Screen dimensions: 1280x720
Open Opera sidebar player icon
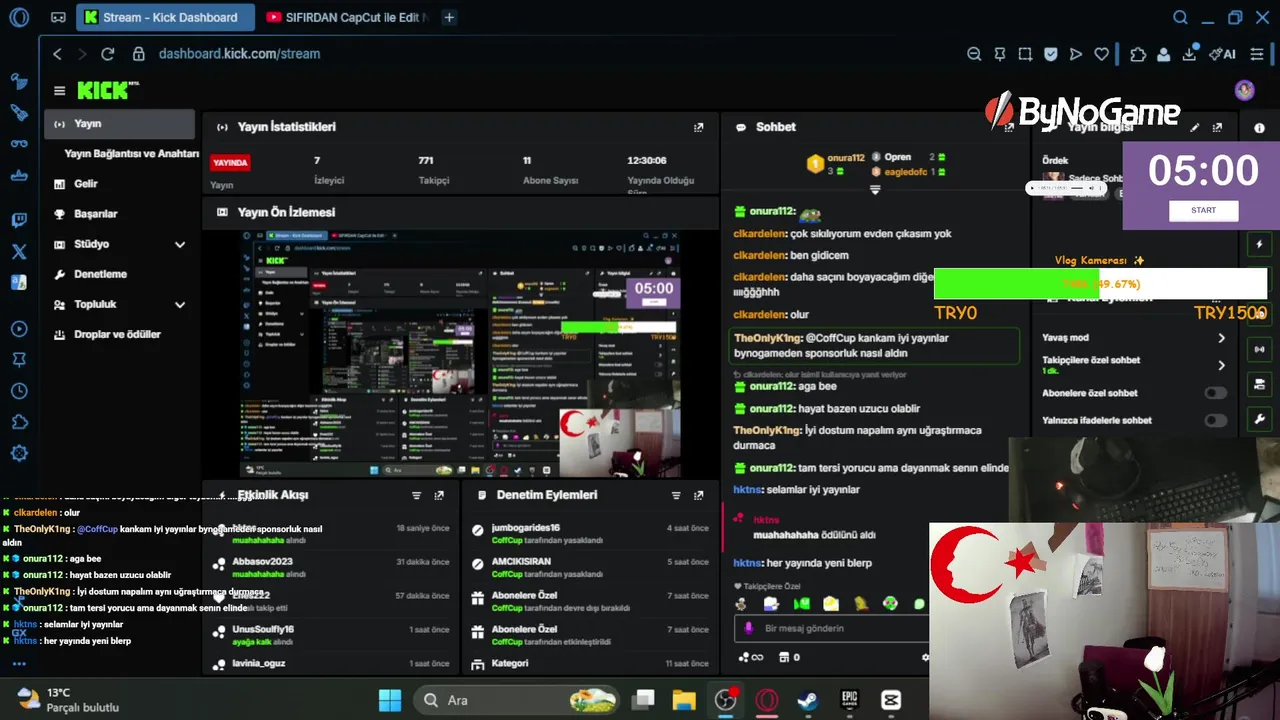[18, 329]
